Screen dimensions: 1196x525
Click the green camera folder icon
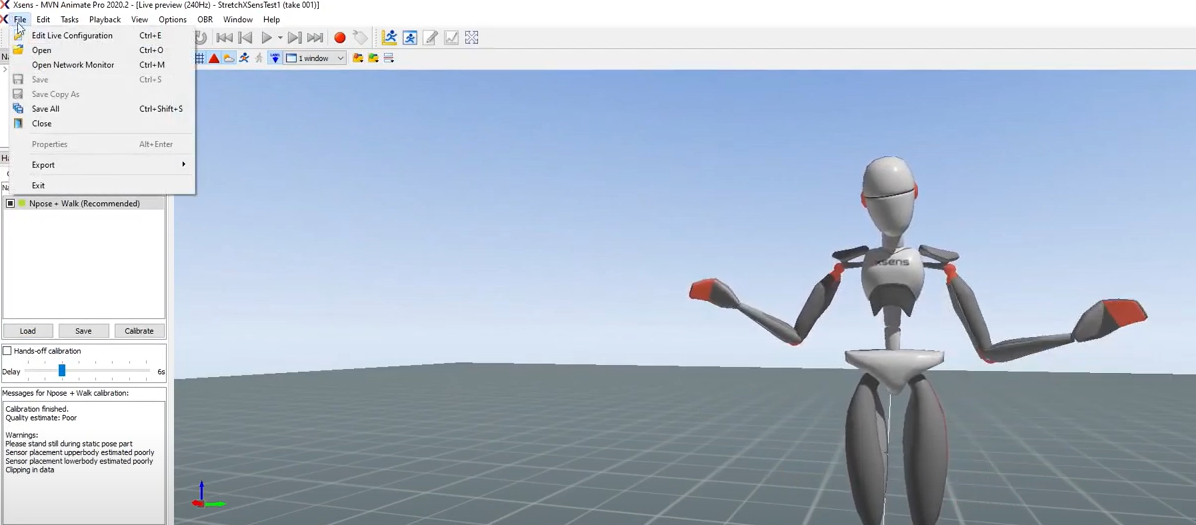[373, 58]
